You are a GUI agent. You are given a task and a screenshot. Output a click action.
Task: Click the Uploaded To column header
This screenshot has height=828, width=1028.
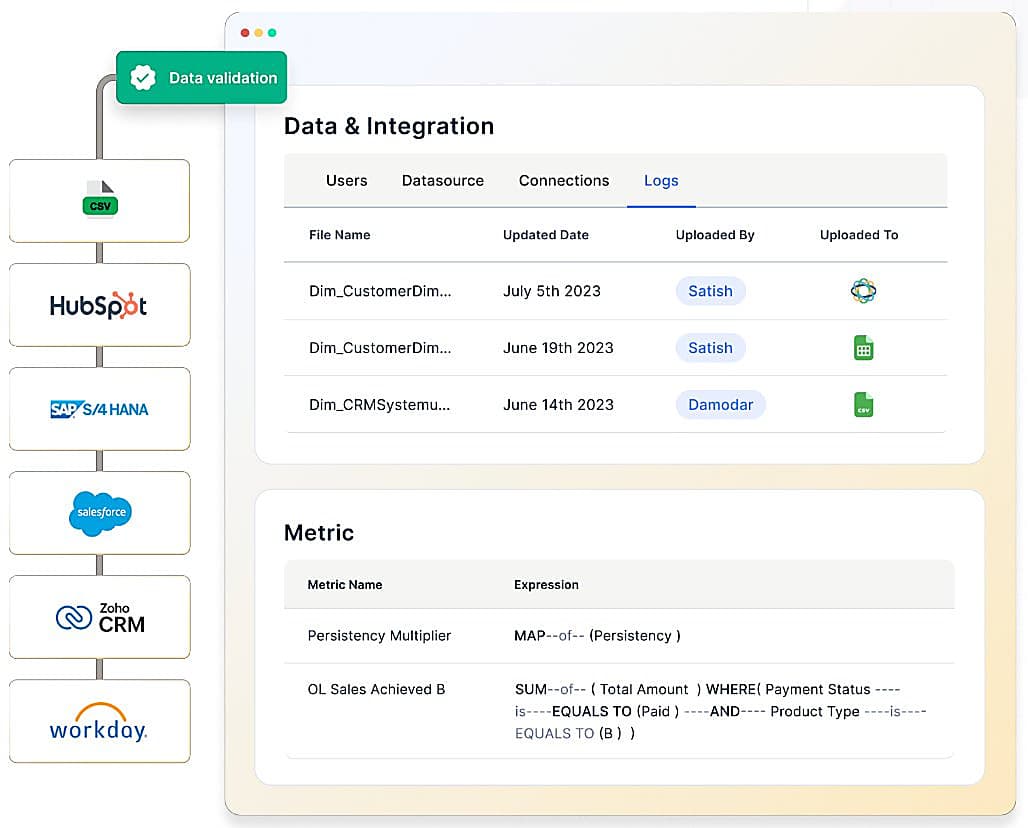(x=859, y=235)
